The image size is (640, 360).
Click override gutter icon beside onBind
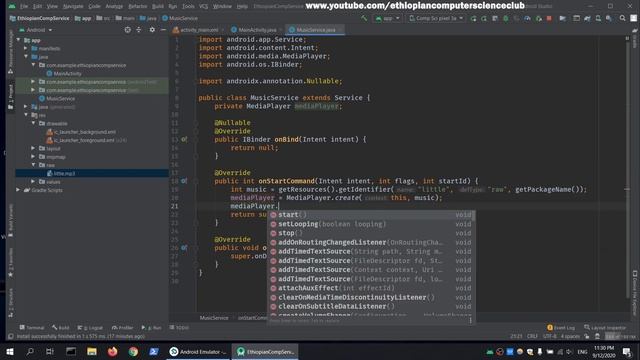point(184,140)
